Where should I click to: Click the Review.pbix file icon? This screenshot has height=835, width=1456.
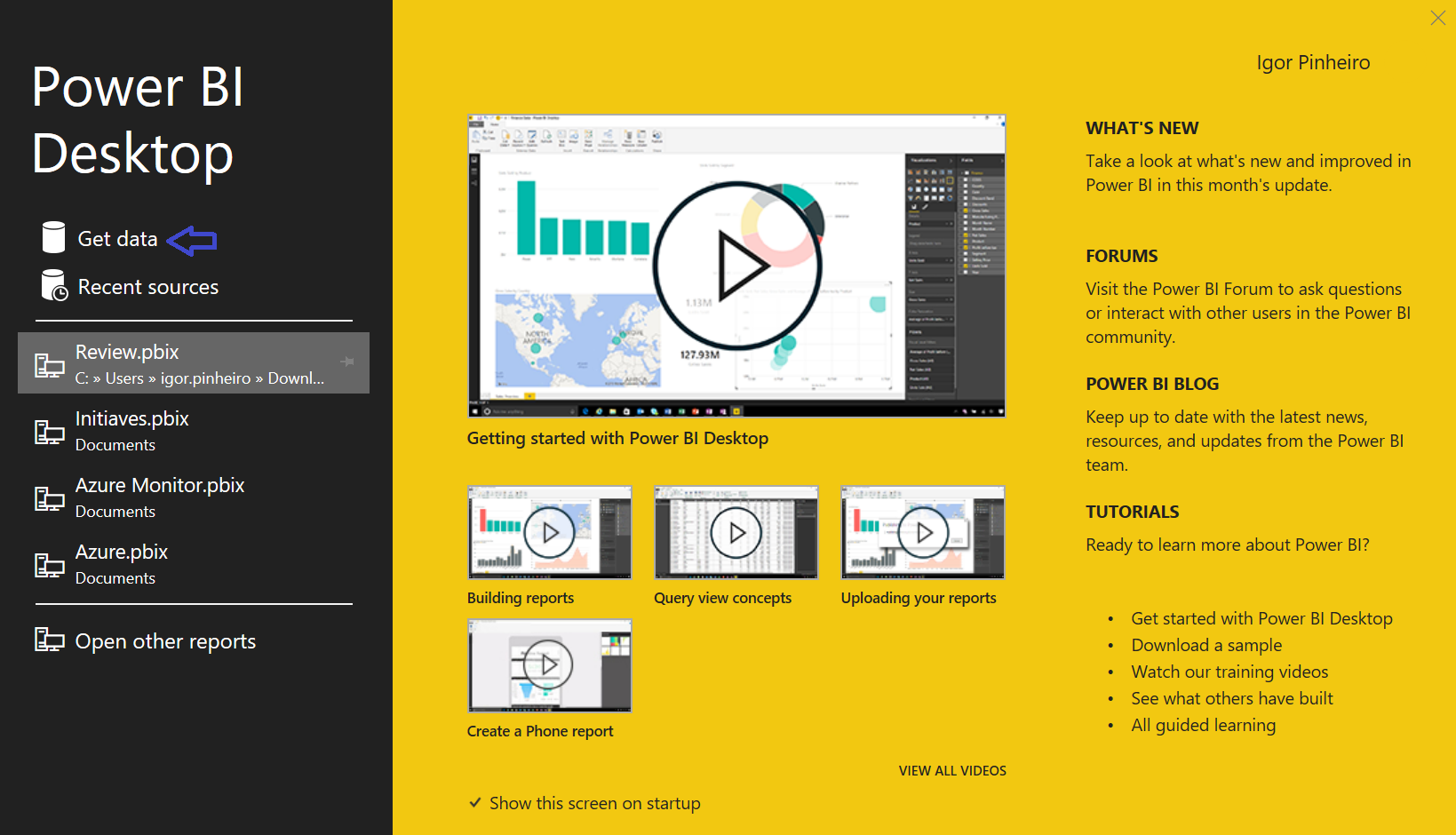[49, 364]
